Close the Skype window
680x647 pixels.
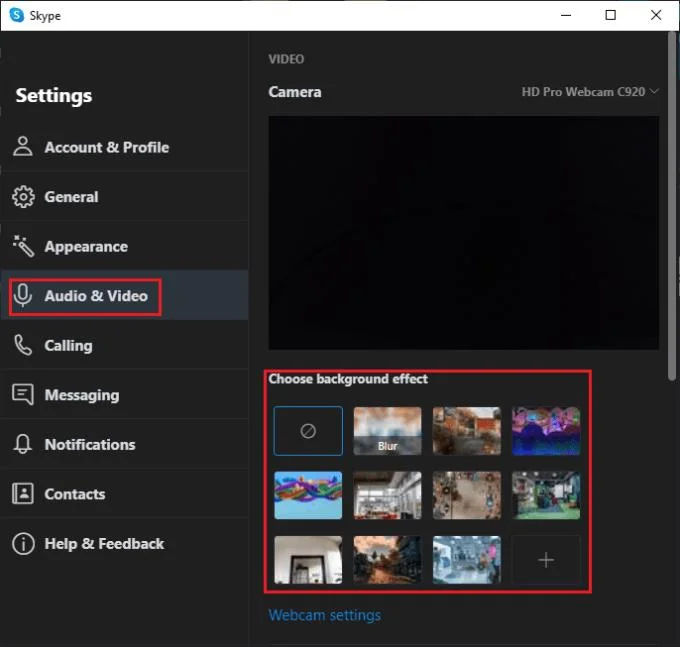click(656, 15)
